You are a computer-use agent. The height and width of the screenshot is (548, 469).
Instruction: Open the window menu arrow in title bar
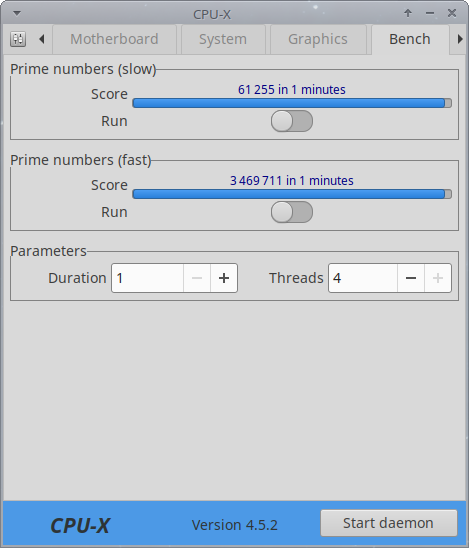point(16,13)
